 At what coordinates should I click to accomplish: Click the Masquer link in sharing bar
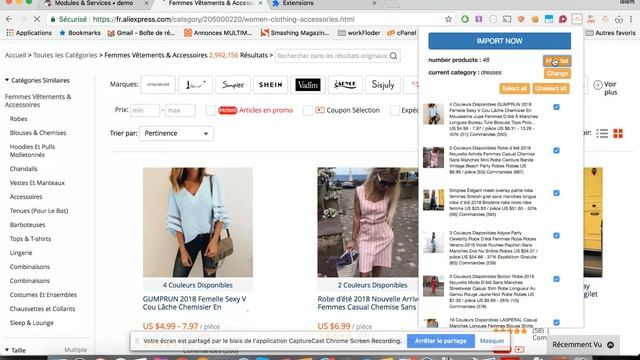492,341
